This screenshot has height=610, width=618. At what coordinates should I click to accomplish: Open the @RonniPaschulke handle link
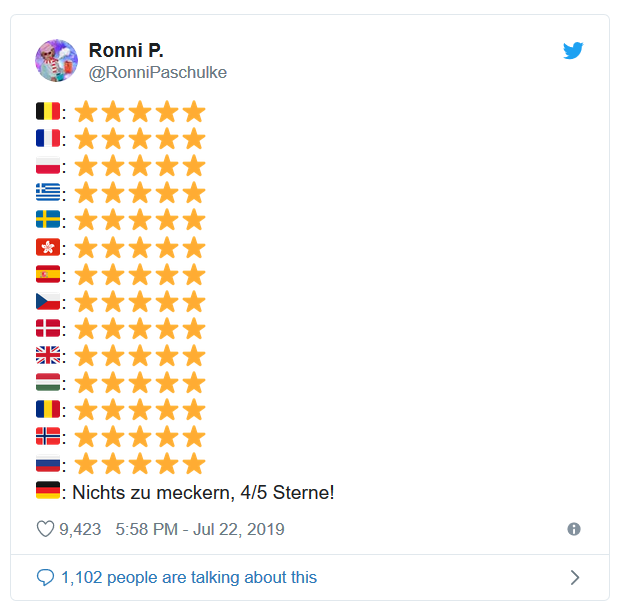pos(158,72)
